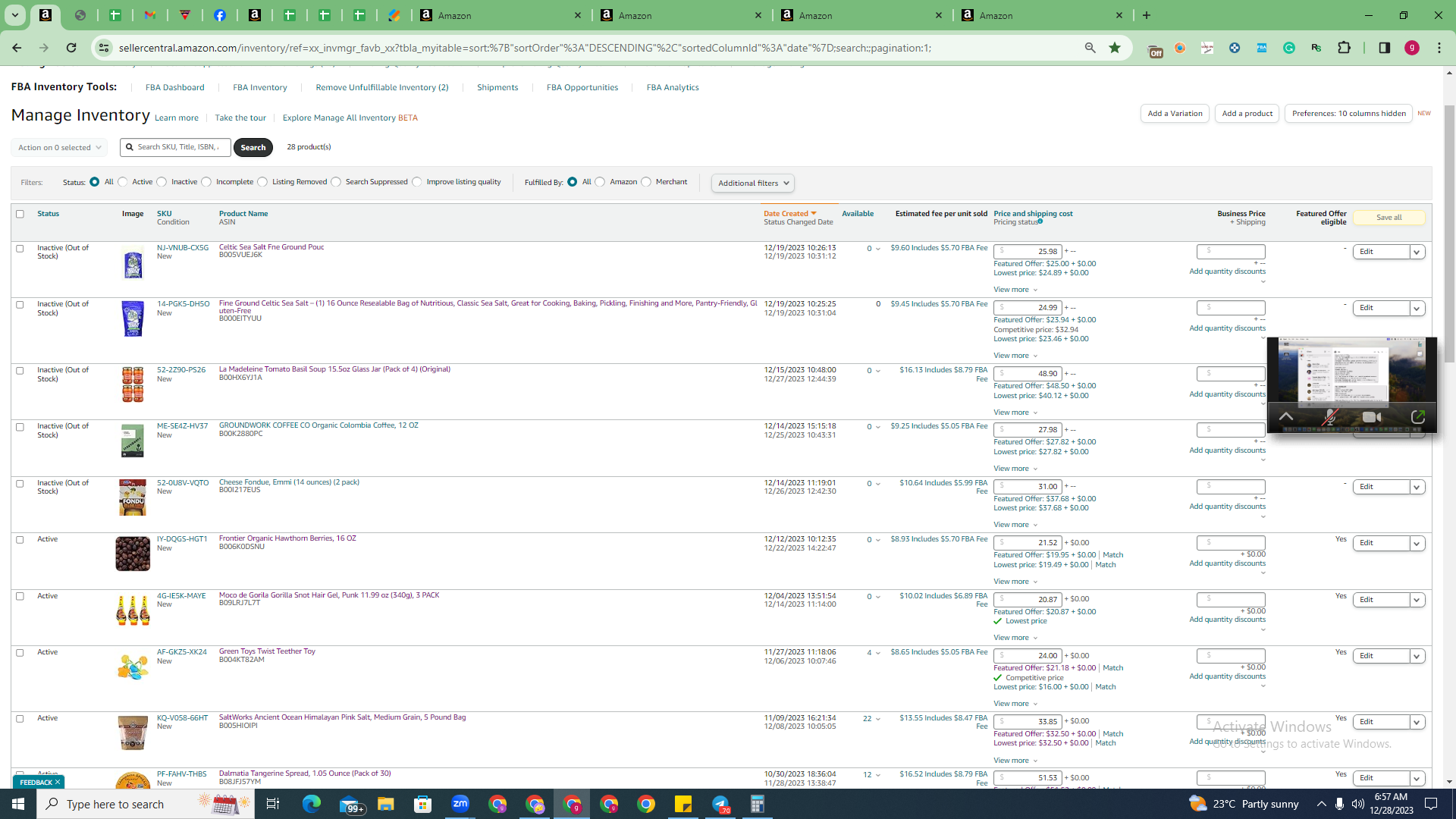Viewport: 1456px width, 819px height.
Task: Click Add a product button
Action: [x=1247, y=114]
